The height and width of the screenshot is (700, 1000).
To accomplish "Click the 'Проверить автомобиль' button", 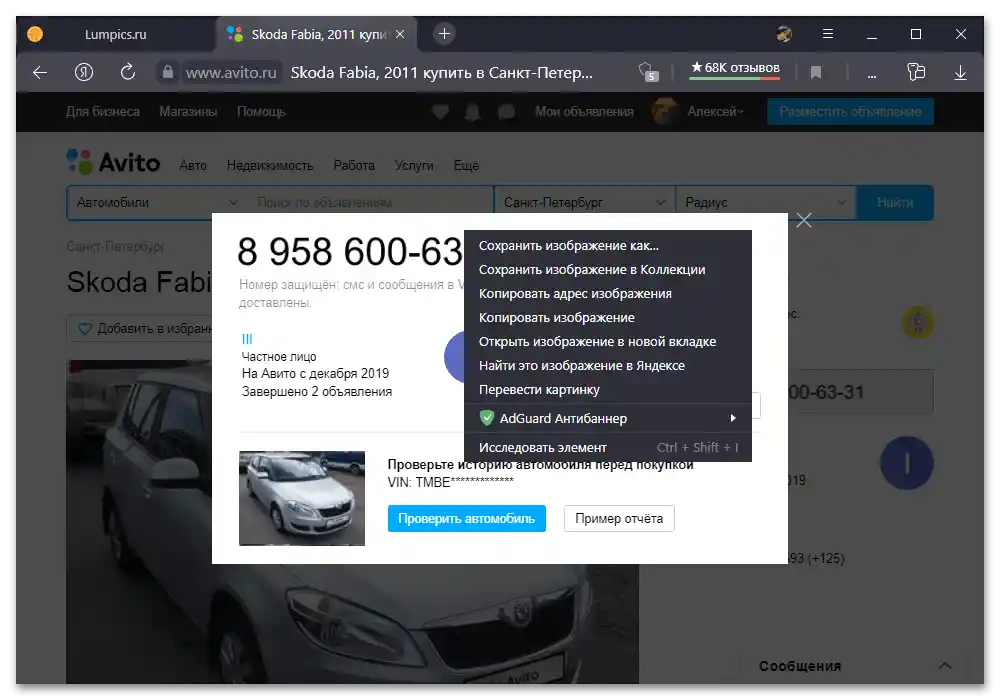I will click(466, 519).
